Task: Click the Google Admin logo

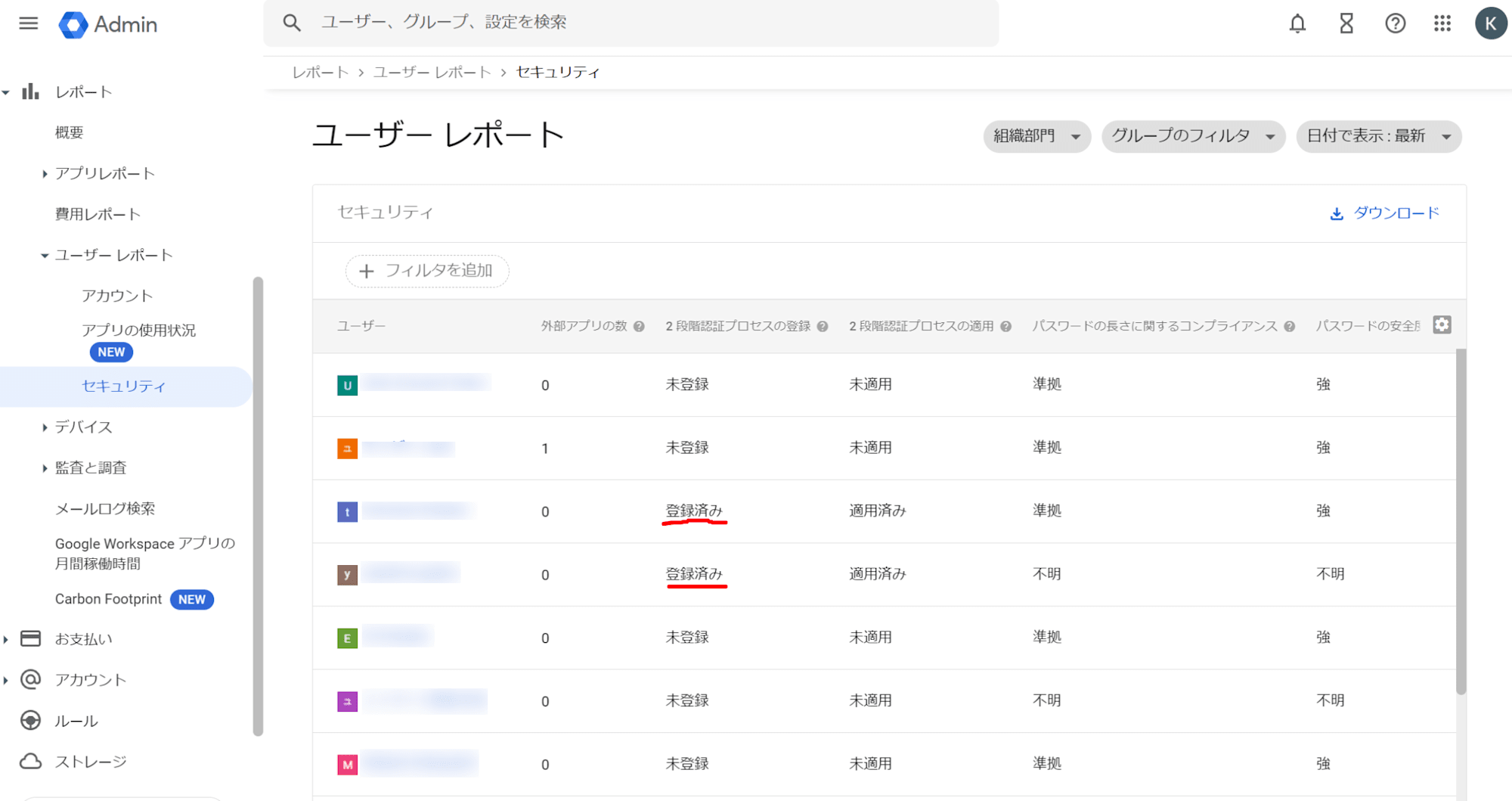Action: 108,24
